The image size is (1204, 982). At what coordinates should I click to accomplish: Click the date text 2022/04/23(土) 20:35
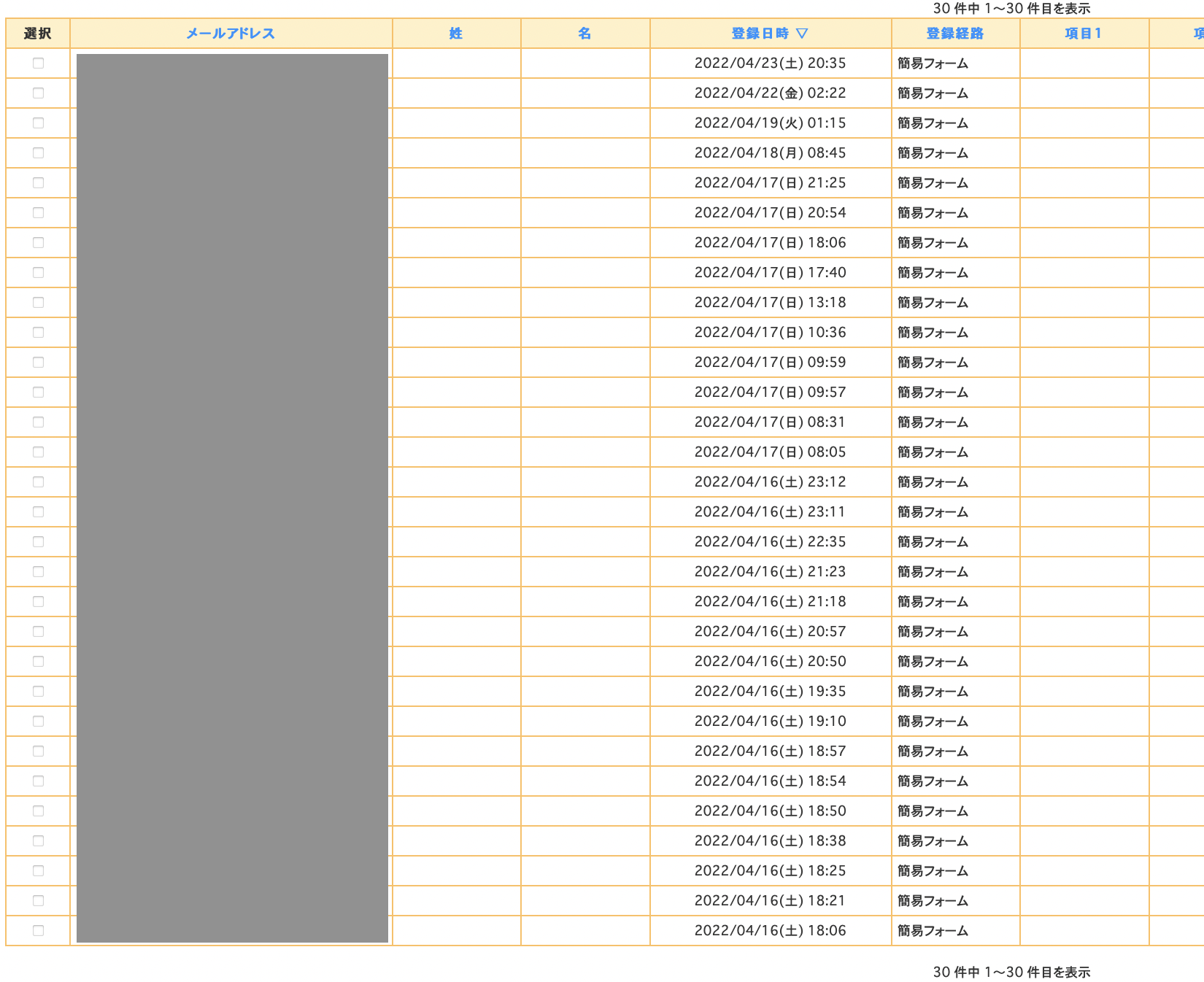(x=771, y=63)
